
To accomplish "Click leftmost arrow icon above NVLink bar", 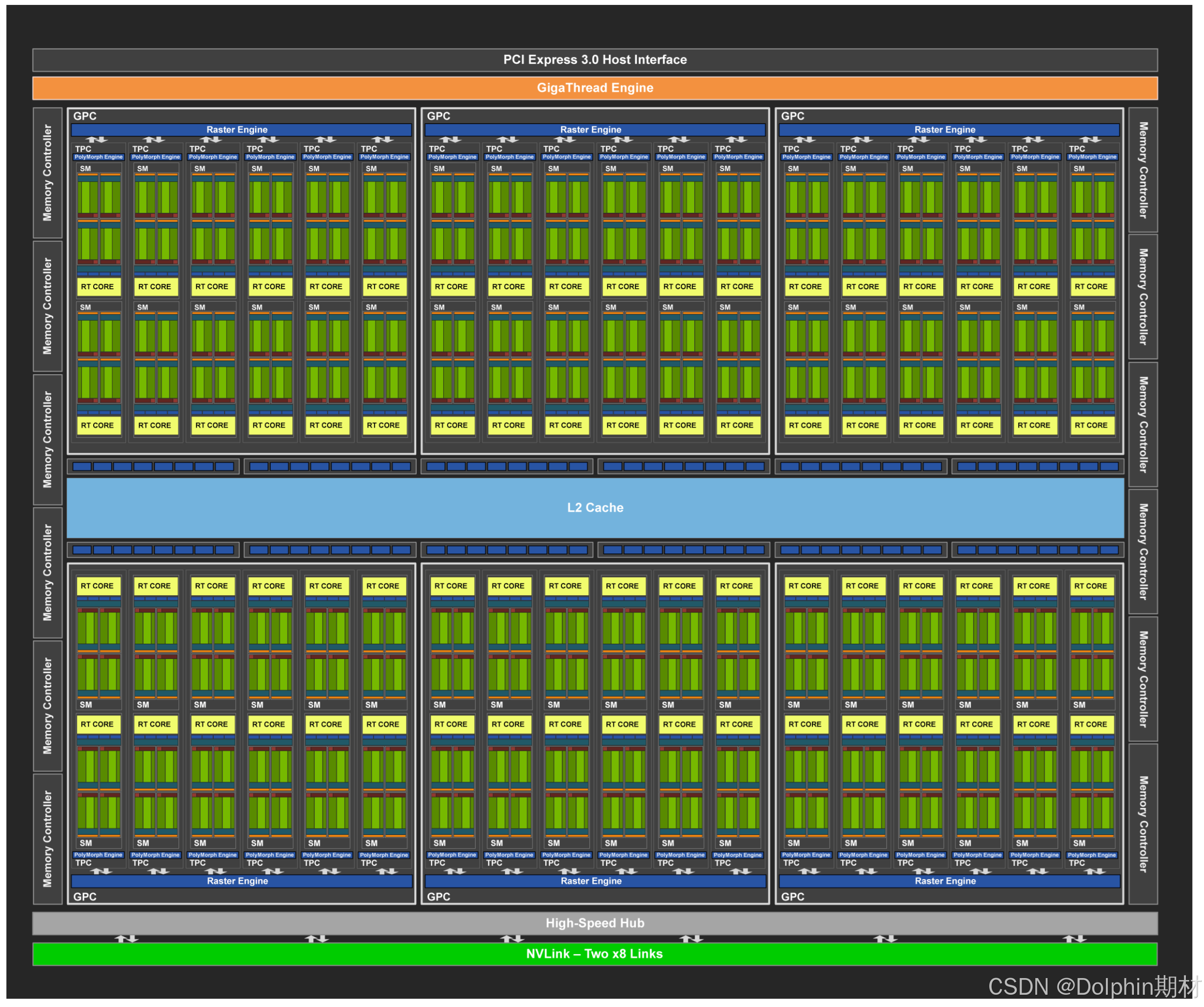I will click(126, 939).
